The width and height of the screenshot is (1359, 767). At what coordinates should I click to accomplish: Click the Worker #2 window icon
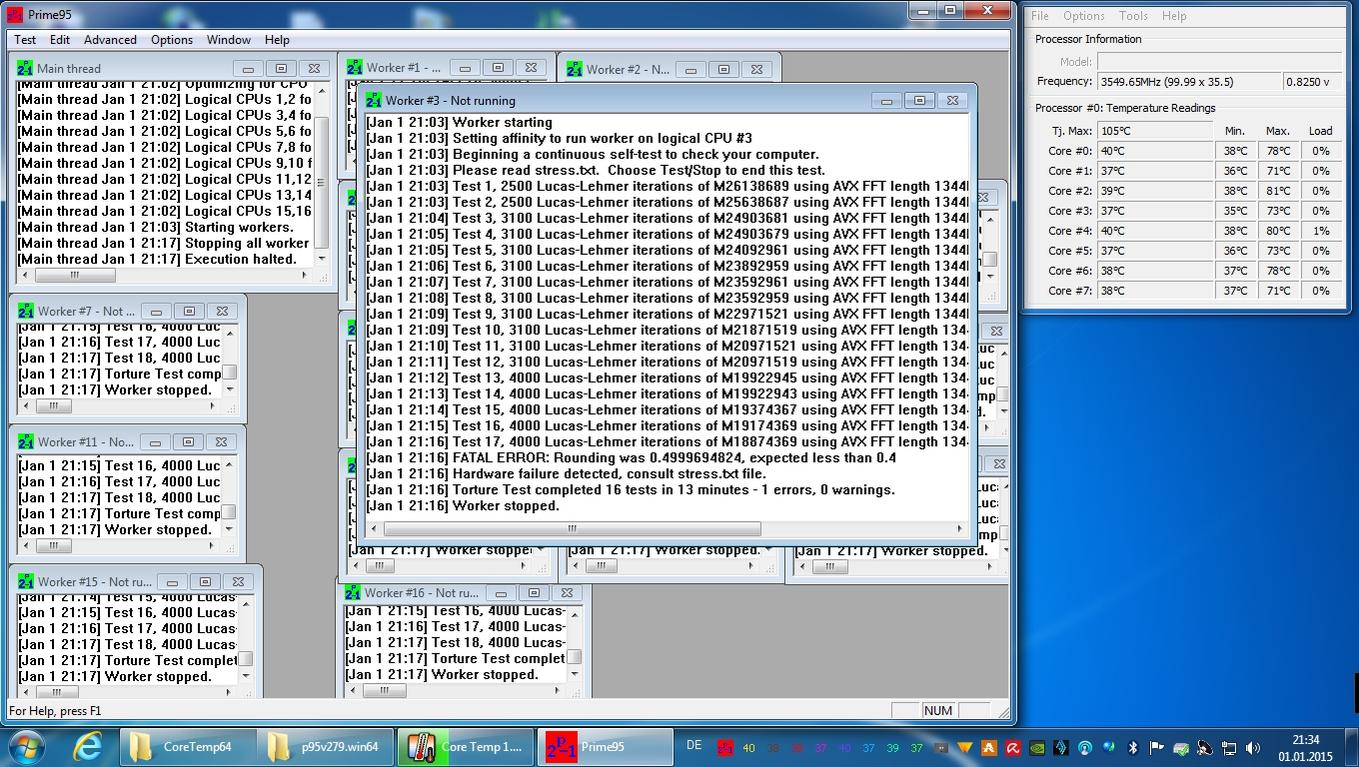click(574, 69)
